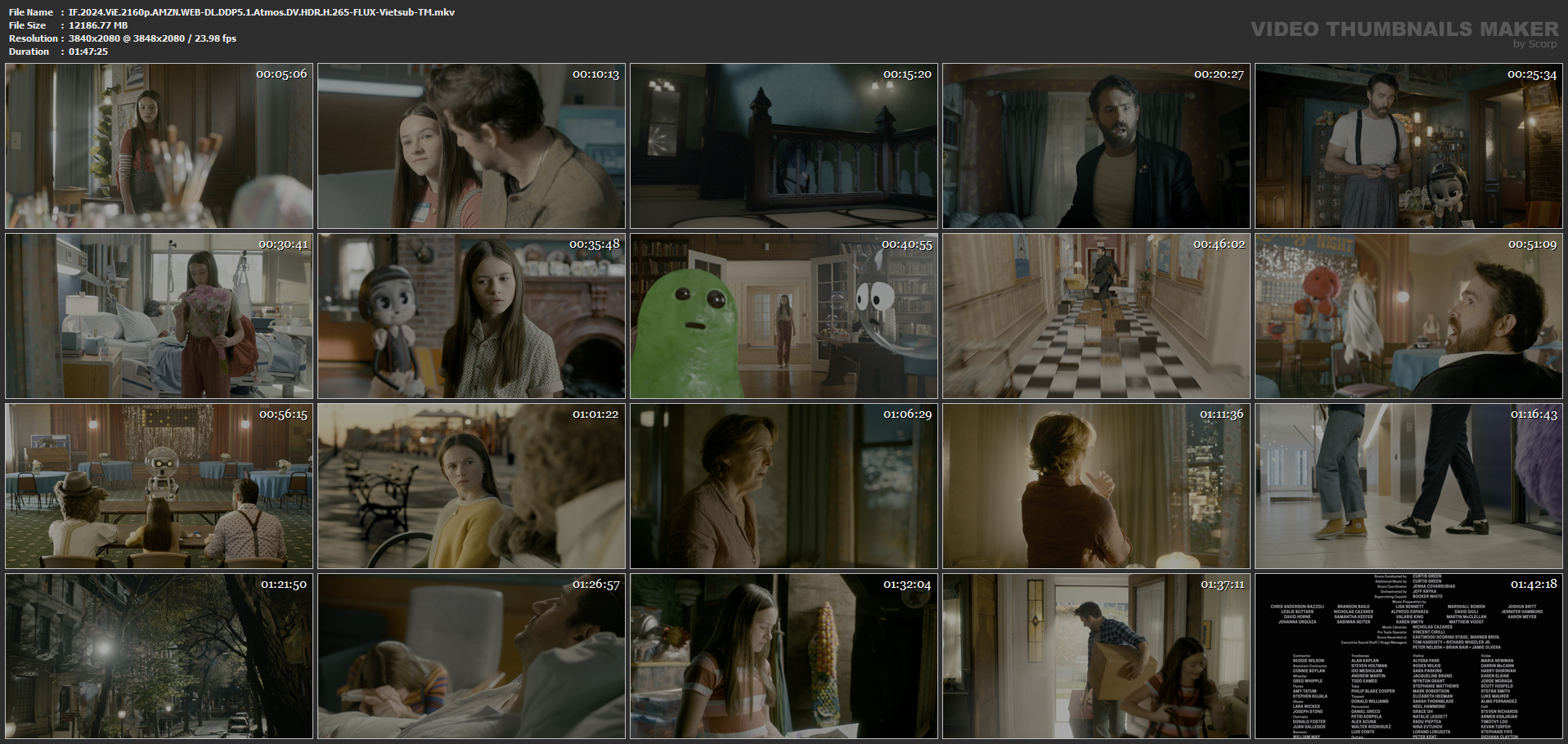
Task: Select the thumbnail timestamped 00:20:27
Action: tap(1096, 146)
